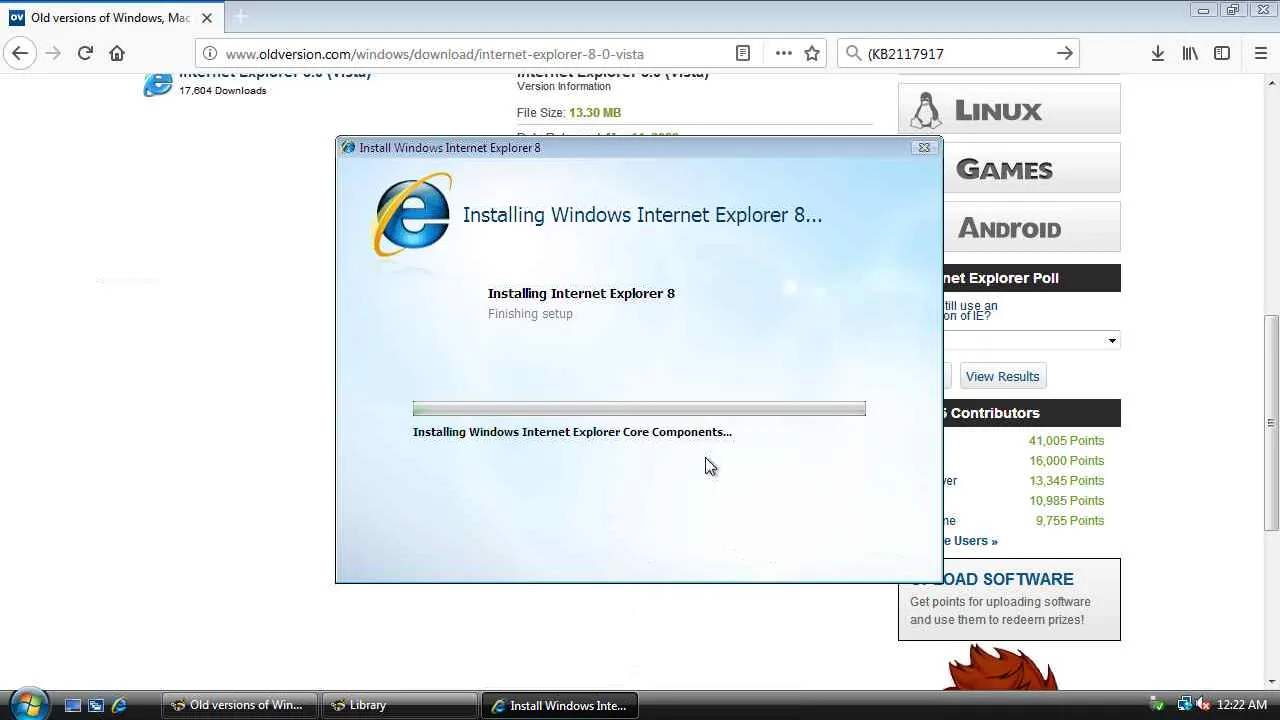The image size is (1280, 720).
Task: Click the View Results button
Action: (1003, 376)
